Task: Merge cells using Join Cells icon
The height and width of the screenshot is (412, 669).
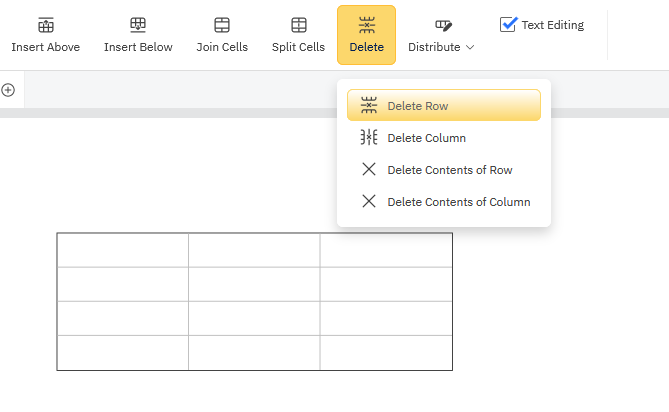Action: [222, 25]
